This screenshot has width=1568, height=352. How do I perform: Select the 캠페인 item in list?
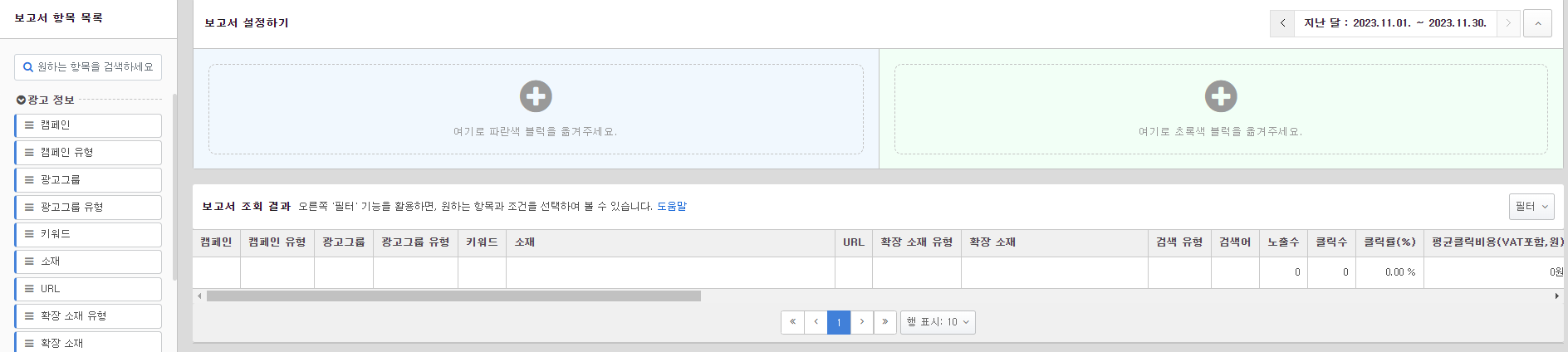pyautogui.click(x=88, y=125)
